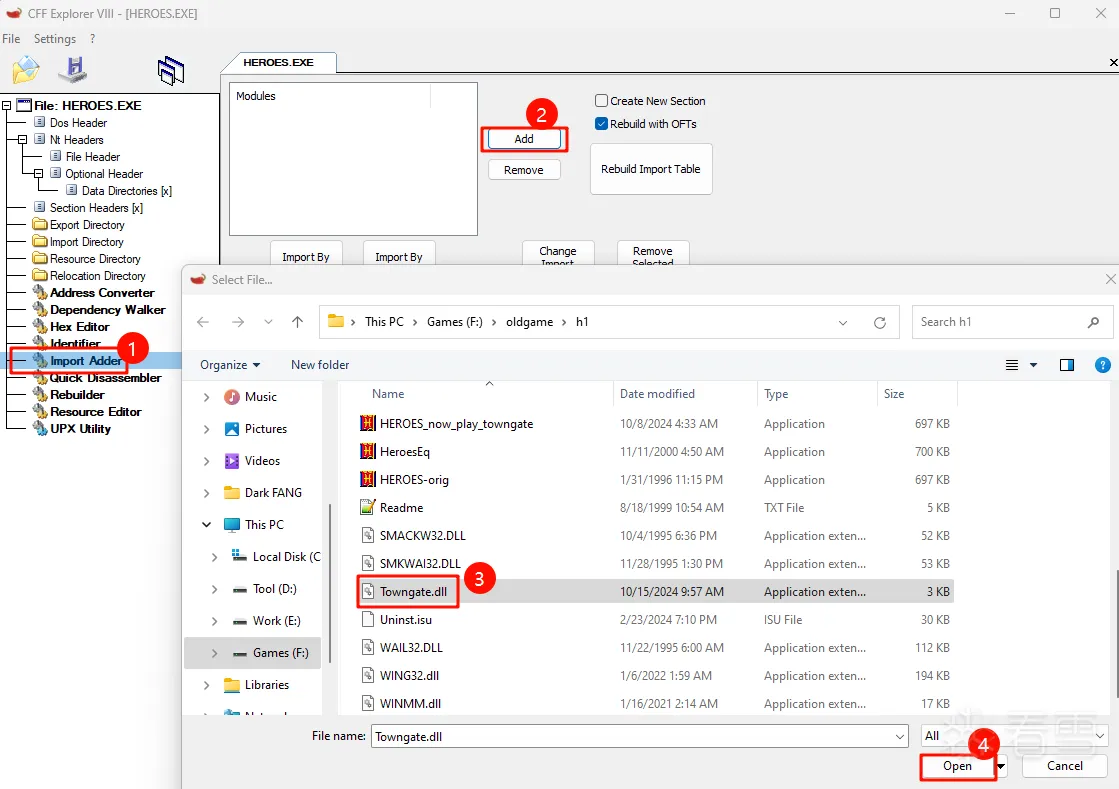Go up one folder with up arrow

coord(297,322)
